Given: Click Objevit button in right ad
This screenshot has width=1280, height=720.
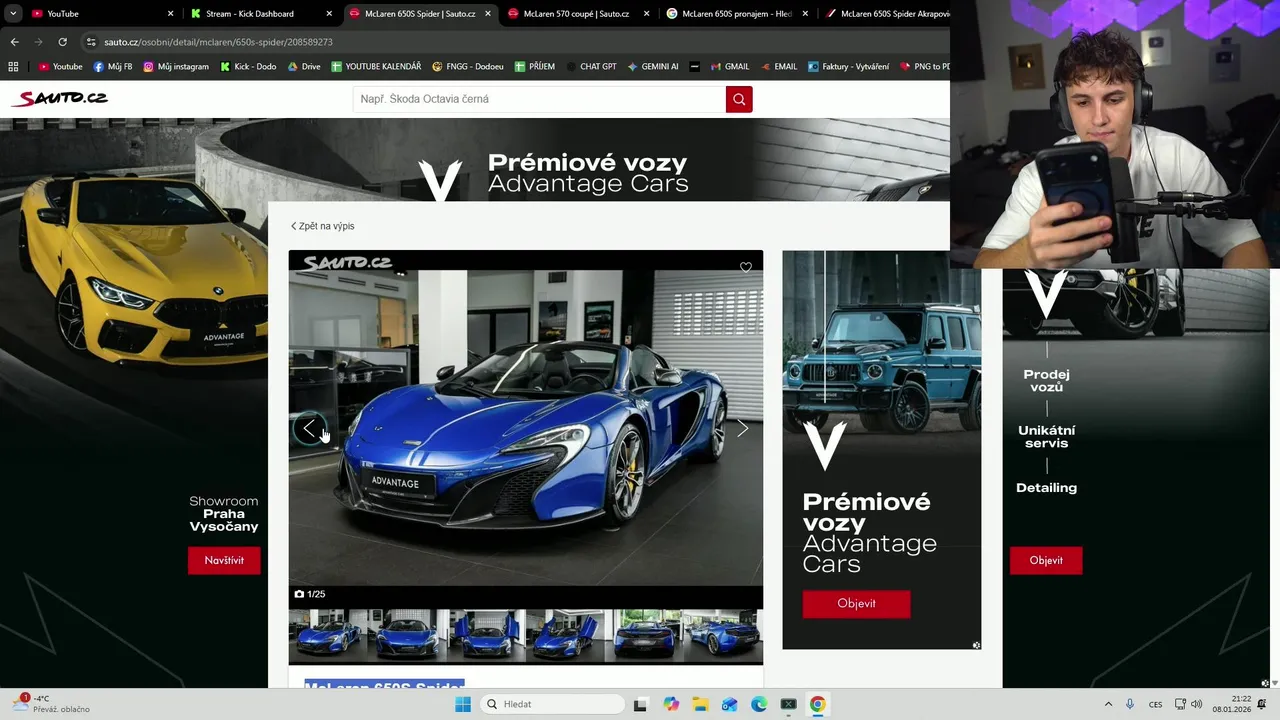Looking at the screenshot, I should 1046,560.
